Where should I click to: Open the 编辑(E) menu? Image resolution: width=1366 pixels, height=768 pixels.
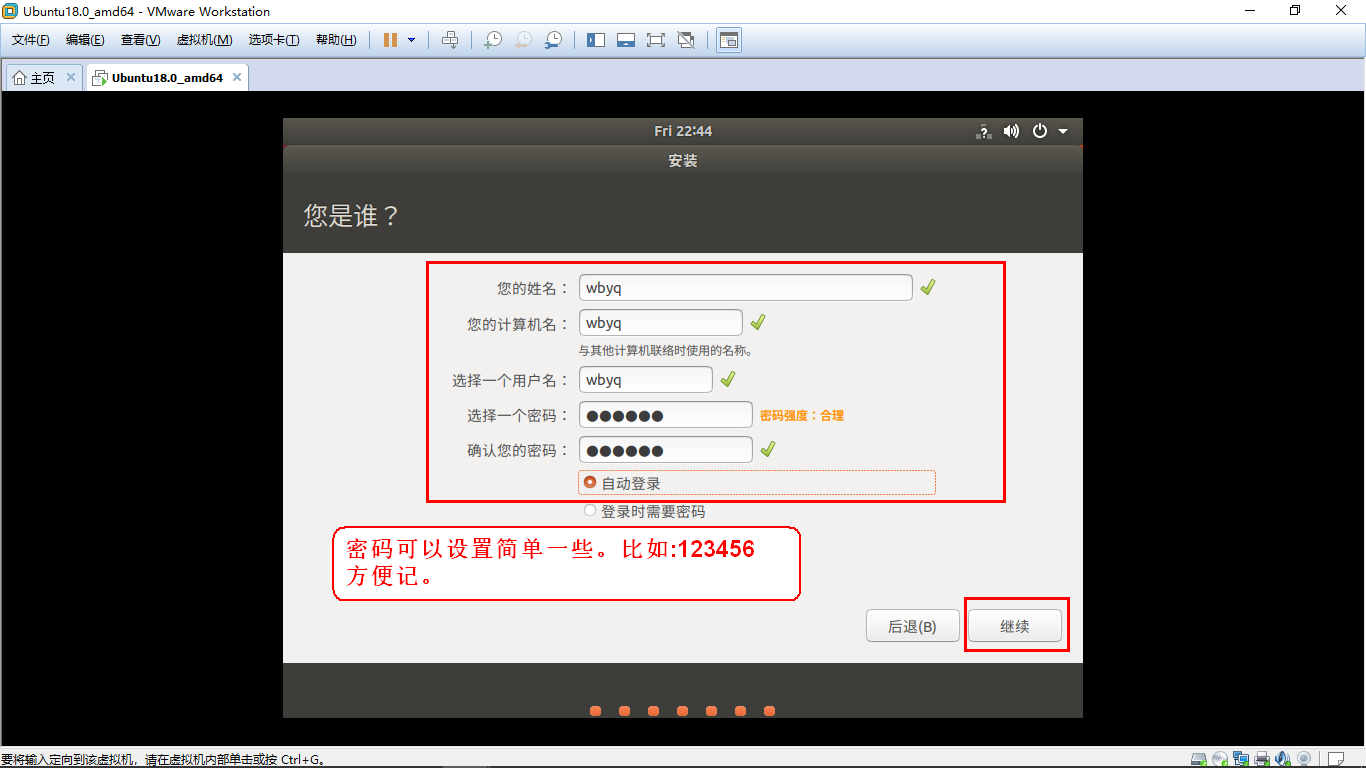(85, 40)
